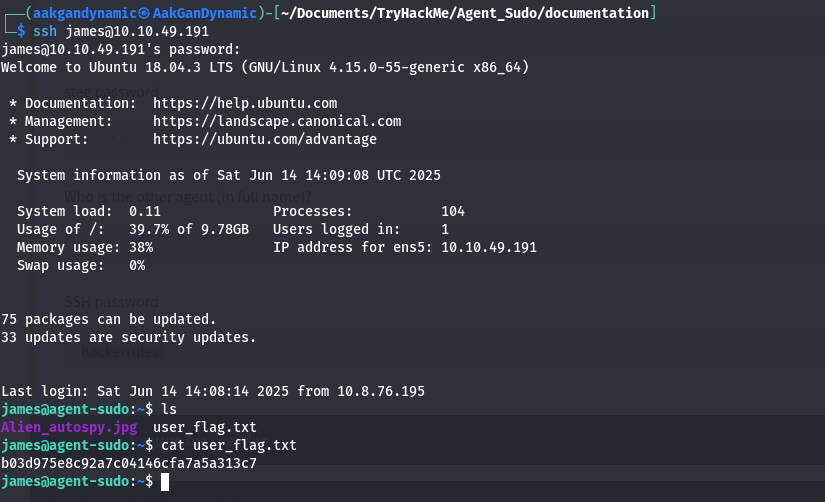Click user_flag.txt in the ls output

tap(198, 428)
